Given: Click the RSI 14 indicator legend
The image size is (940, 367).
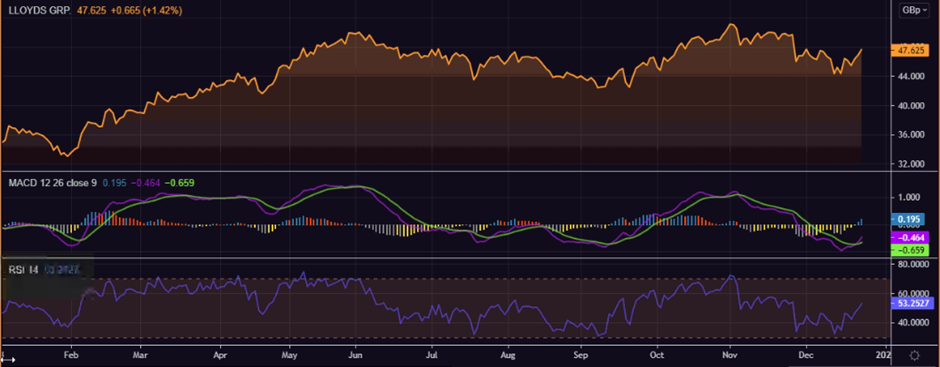Looking at the screenshot, I should (x=23, y=270).
